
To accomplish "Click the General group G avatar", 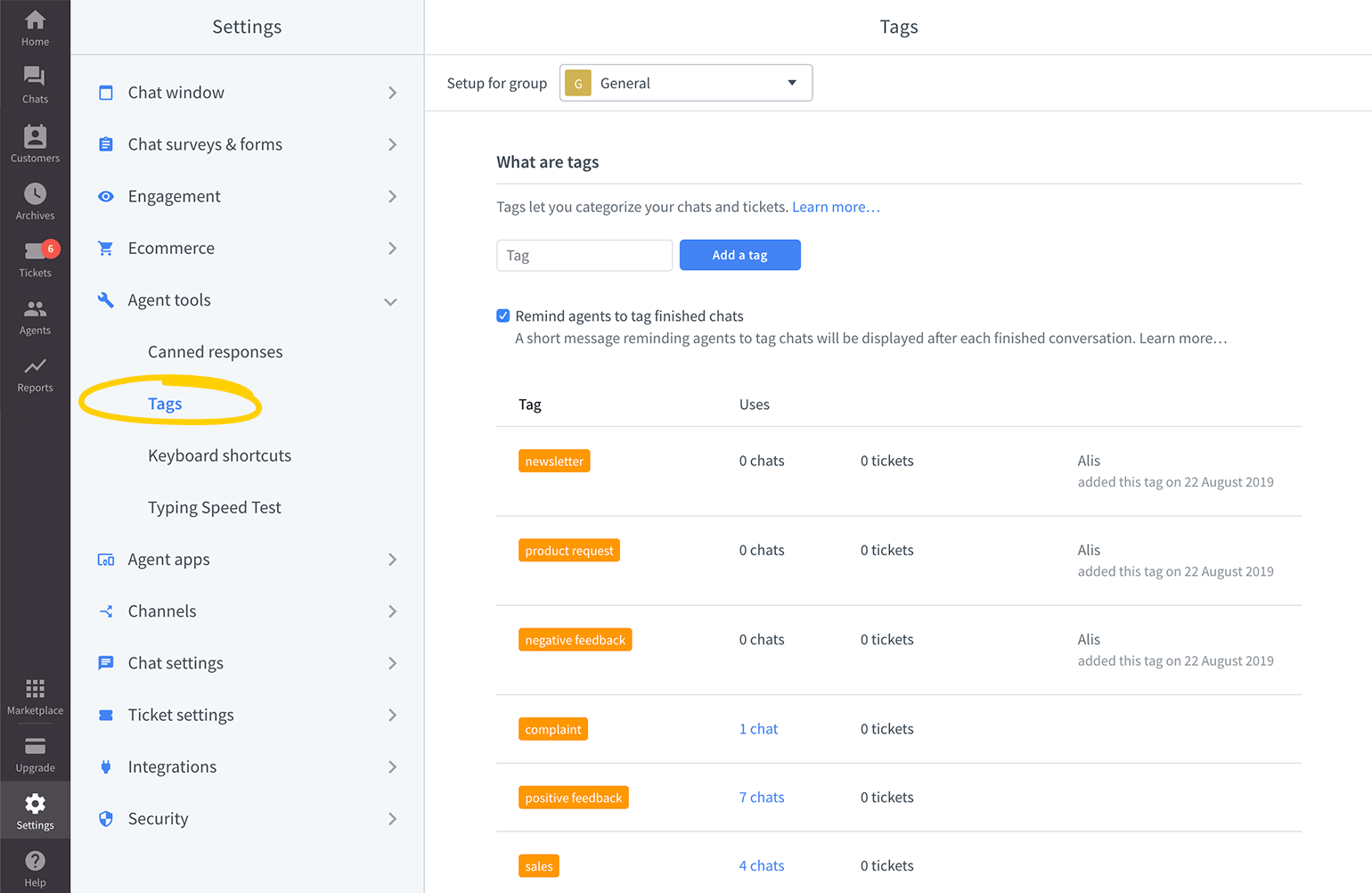I will coord(578,83).
